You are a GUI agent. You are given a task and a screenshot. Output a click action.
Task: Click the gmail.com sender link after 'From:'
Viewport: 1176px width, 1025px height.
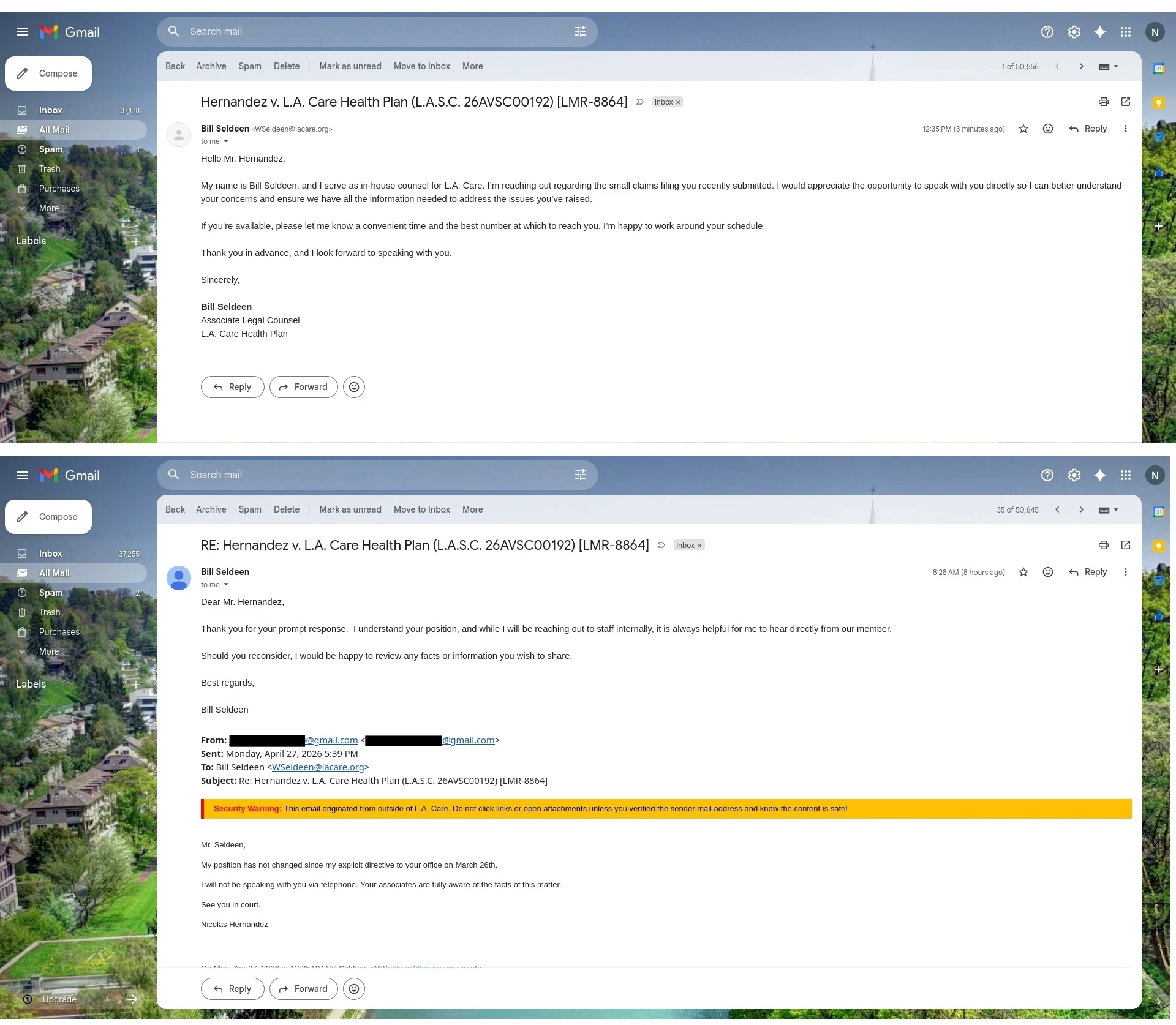click(x=331, y=740)
